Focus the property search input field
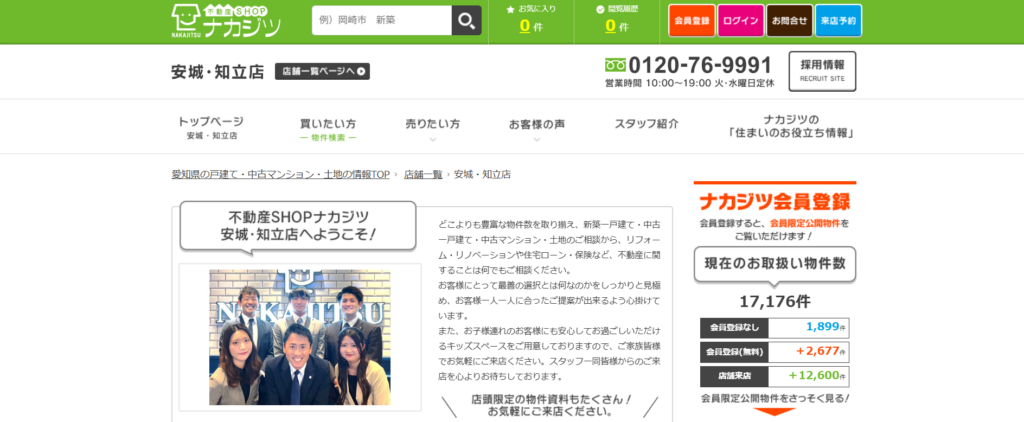The width and height of the screenshot is (1024, 422). tap(382, 21)
